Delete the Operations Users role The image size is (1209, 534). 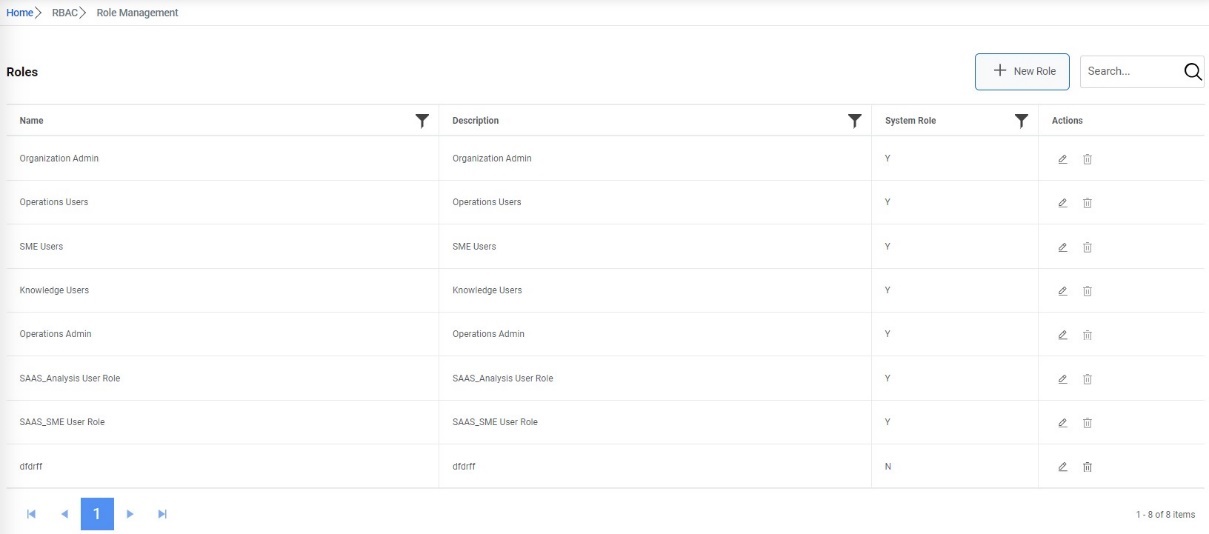pos(1087,203)
